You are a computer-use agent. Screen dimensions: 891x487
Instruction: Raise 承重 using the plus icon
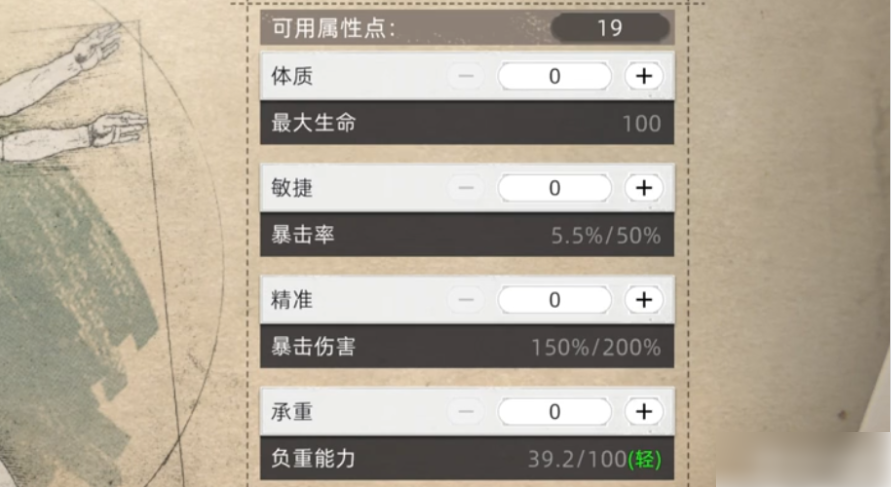(644, 411)
